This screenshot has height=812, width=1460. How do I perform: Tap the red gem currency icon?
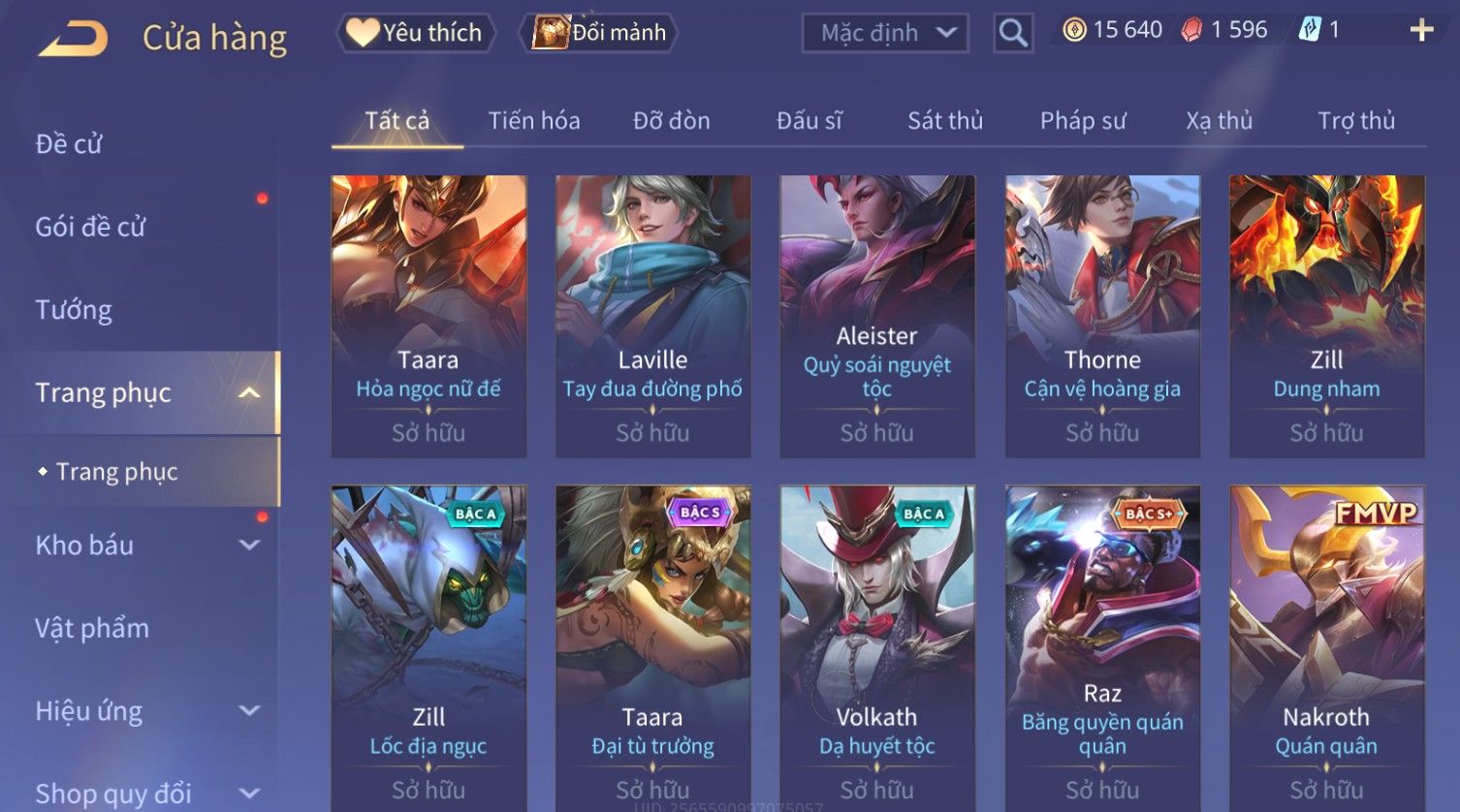click(x=1190, y=30)
